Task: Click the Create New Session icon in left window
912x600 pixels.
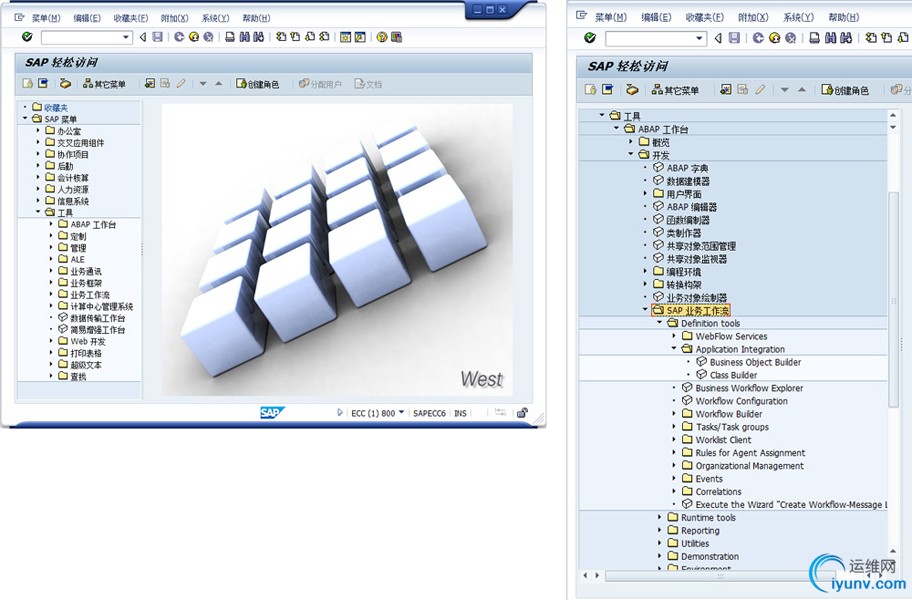Action: [x=345, y=37]
